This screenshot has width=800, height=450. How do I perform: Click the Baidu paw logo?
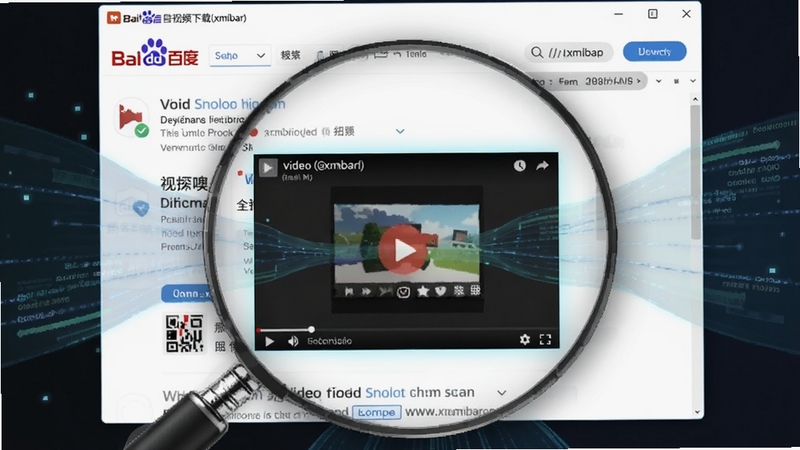pyautogui.click(x=154, y=52)
